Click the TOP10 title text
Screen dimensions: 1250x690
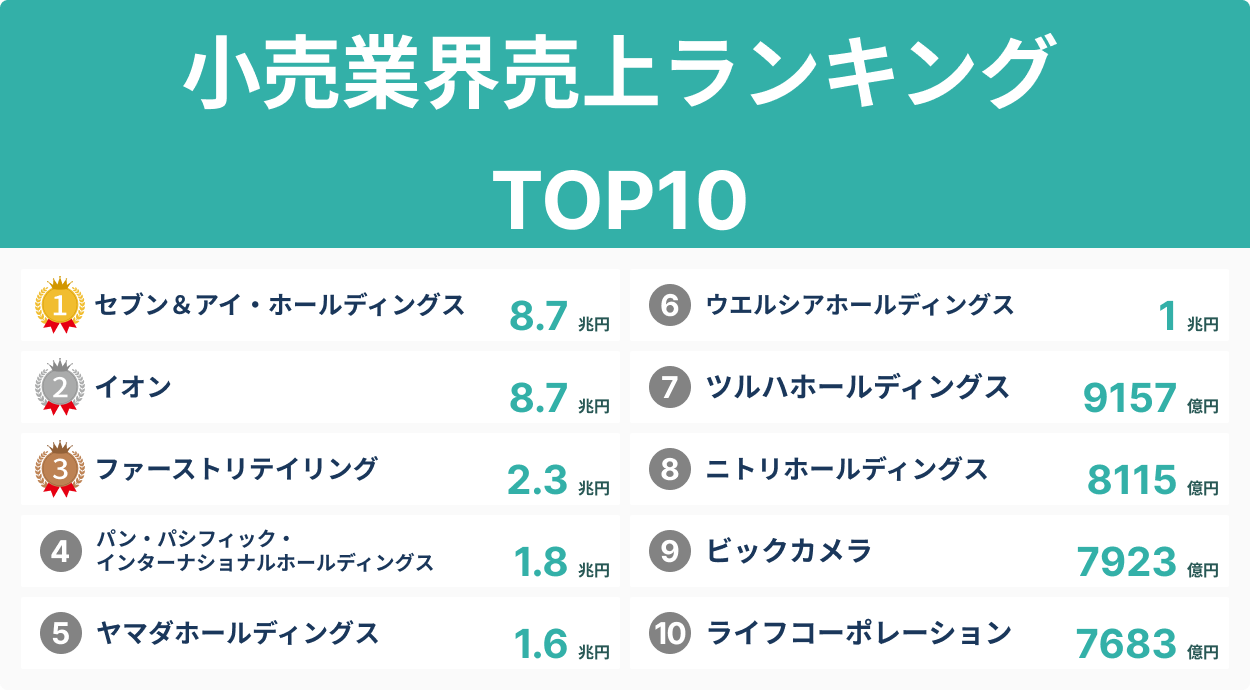click(x=621, y=199)
